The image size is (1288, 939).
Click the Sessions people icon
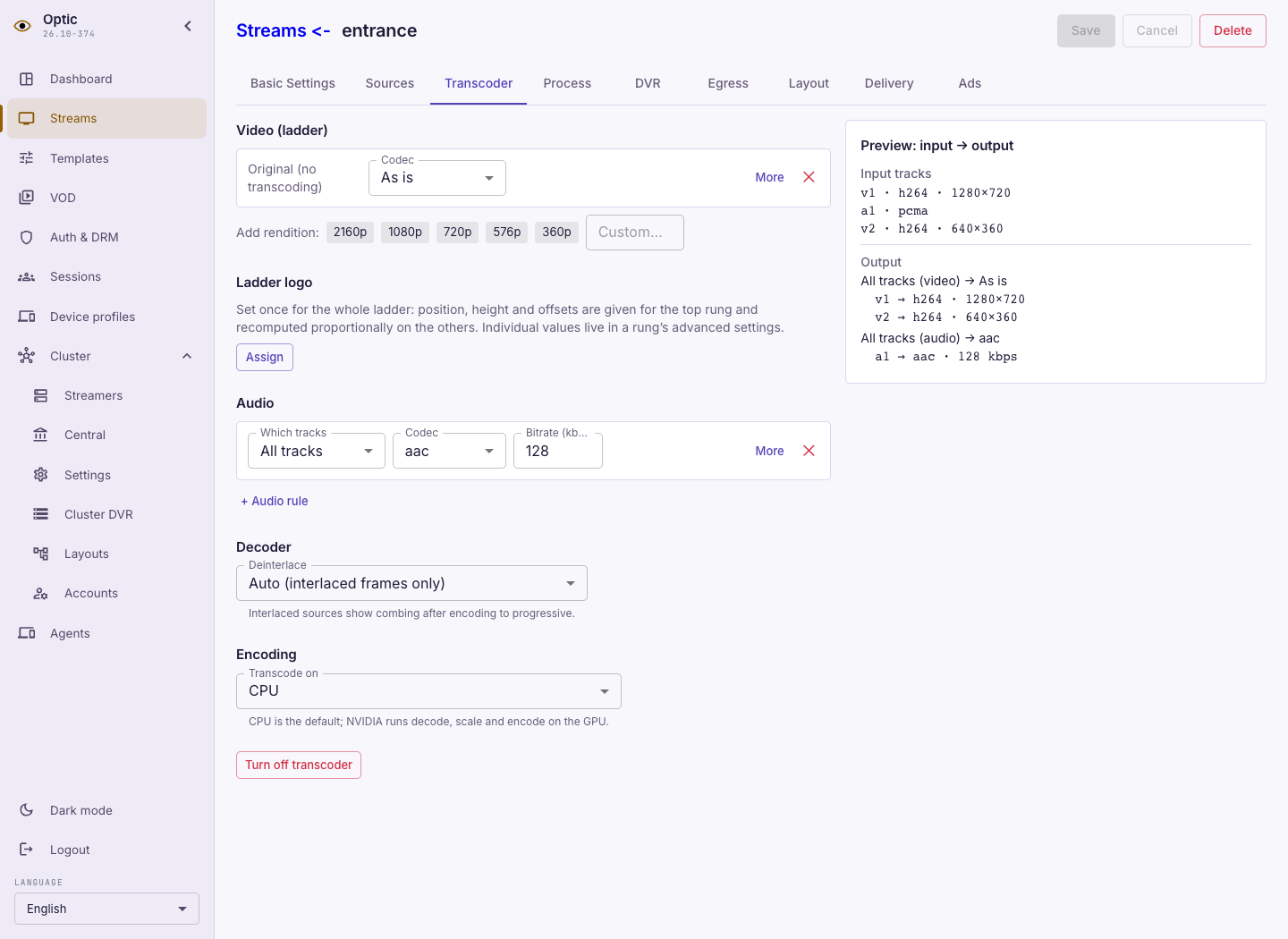pos(27,276)
